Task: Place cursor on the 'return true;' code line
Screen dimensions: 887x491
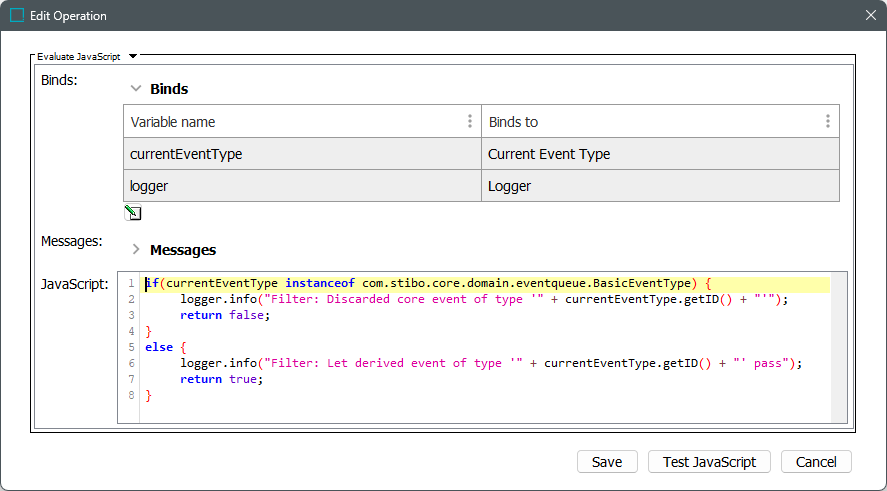Action: [x=221, y=379]
